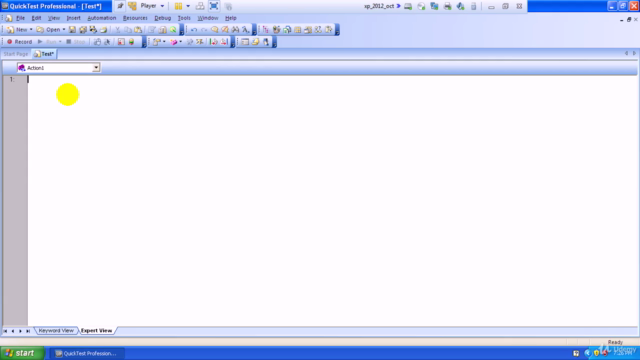640x360 pixels.
Task: Click the Windows start button
Action: click(22, 353)
